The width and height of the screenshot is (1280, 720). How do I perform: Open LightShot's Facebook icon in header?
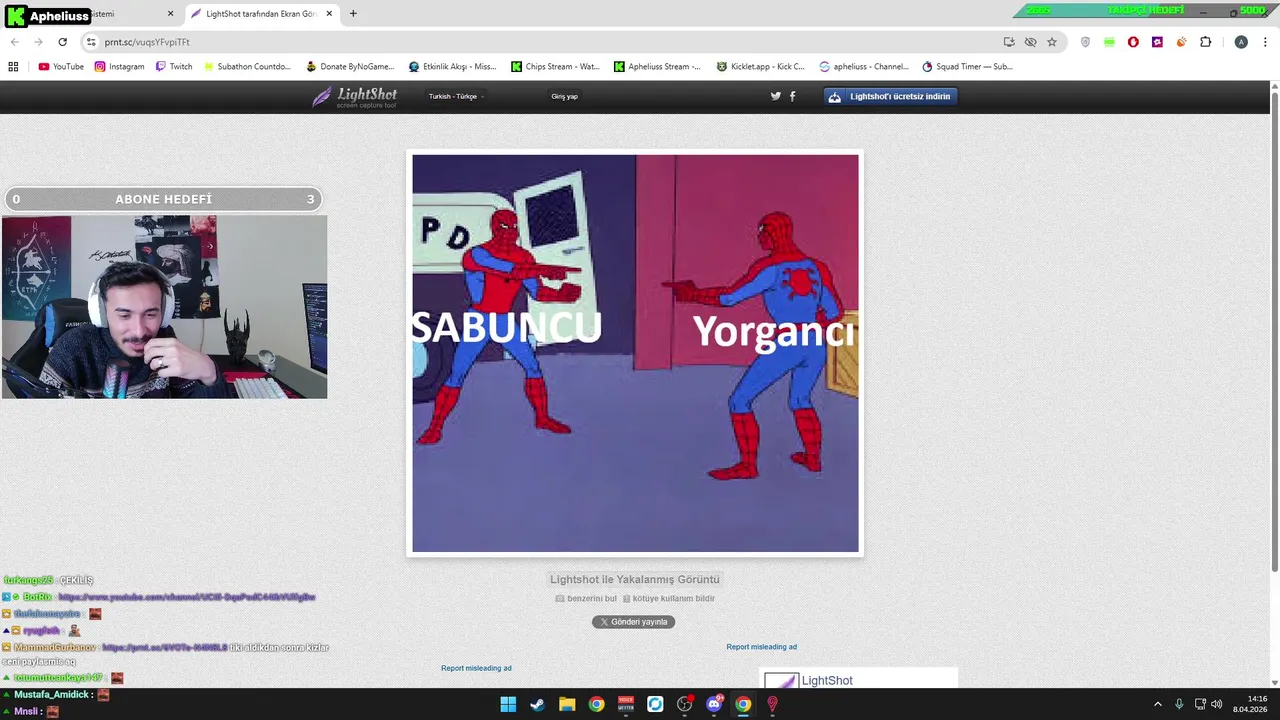coord(793,96)
